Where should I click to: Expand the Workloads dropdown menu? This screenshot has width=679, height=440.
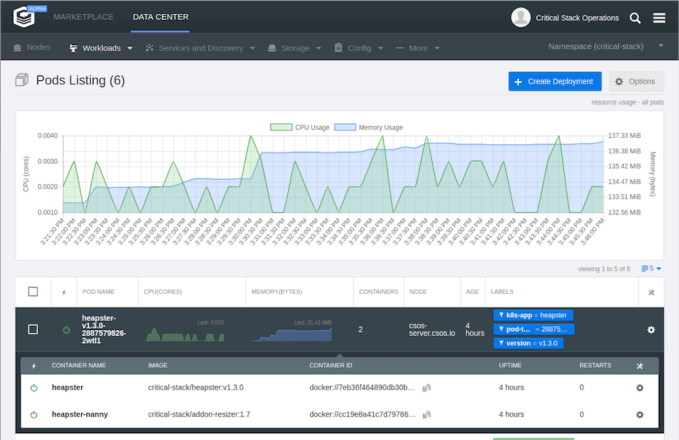[x=104, y=47]
